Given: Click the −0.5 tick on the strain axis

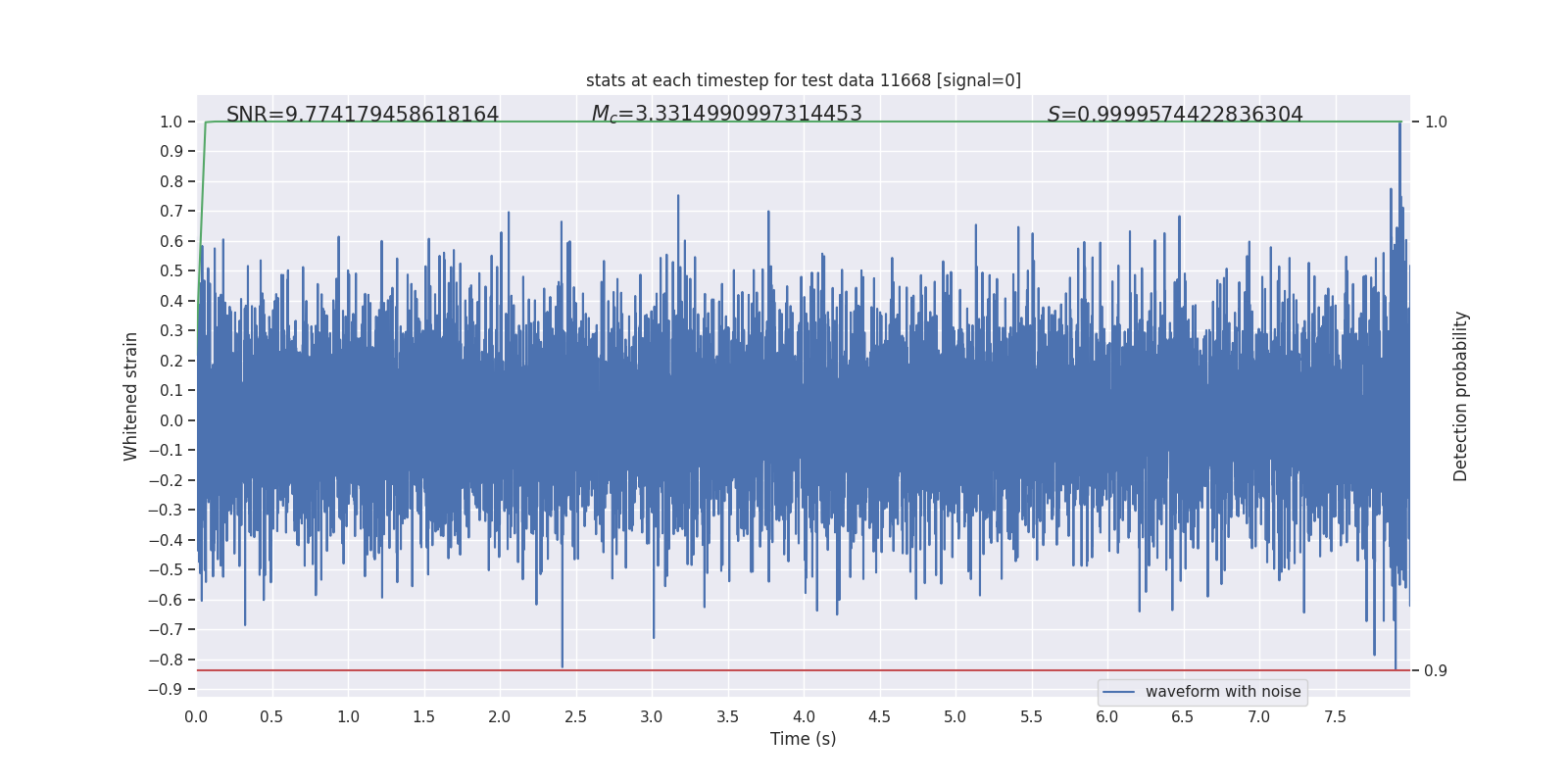Looking at the screenshot, I should 166,569.
